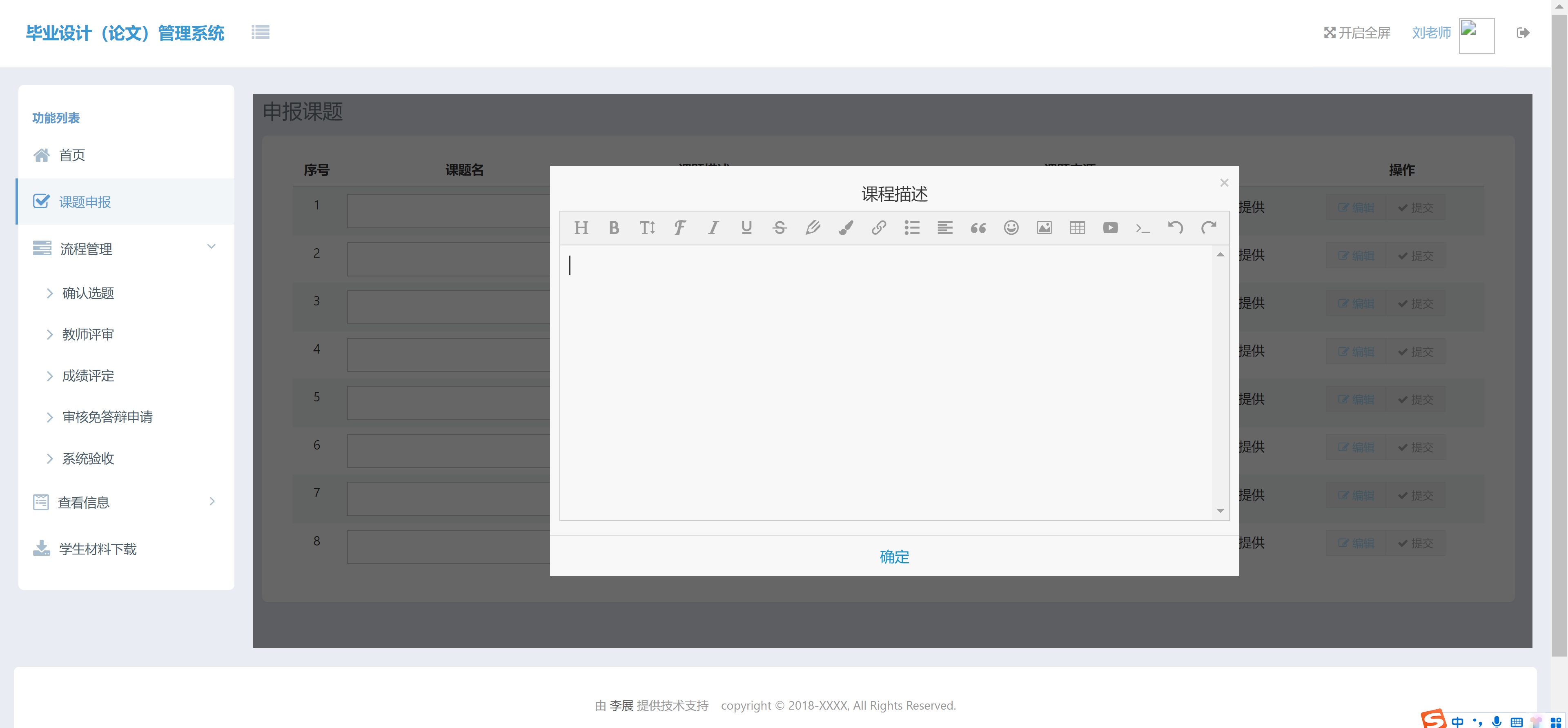Open the text color pencil tool
This screenshot has height=728, width=1568.
coord(812,228)
